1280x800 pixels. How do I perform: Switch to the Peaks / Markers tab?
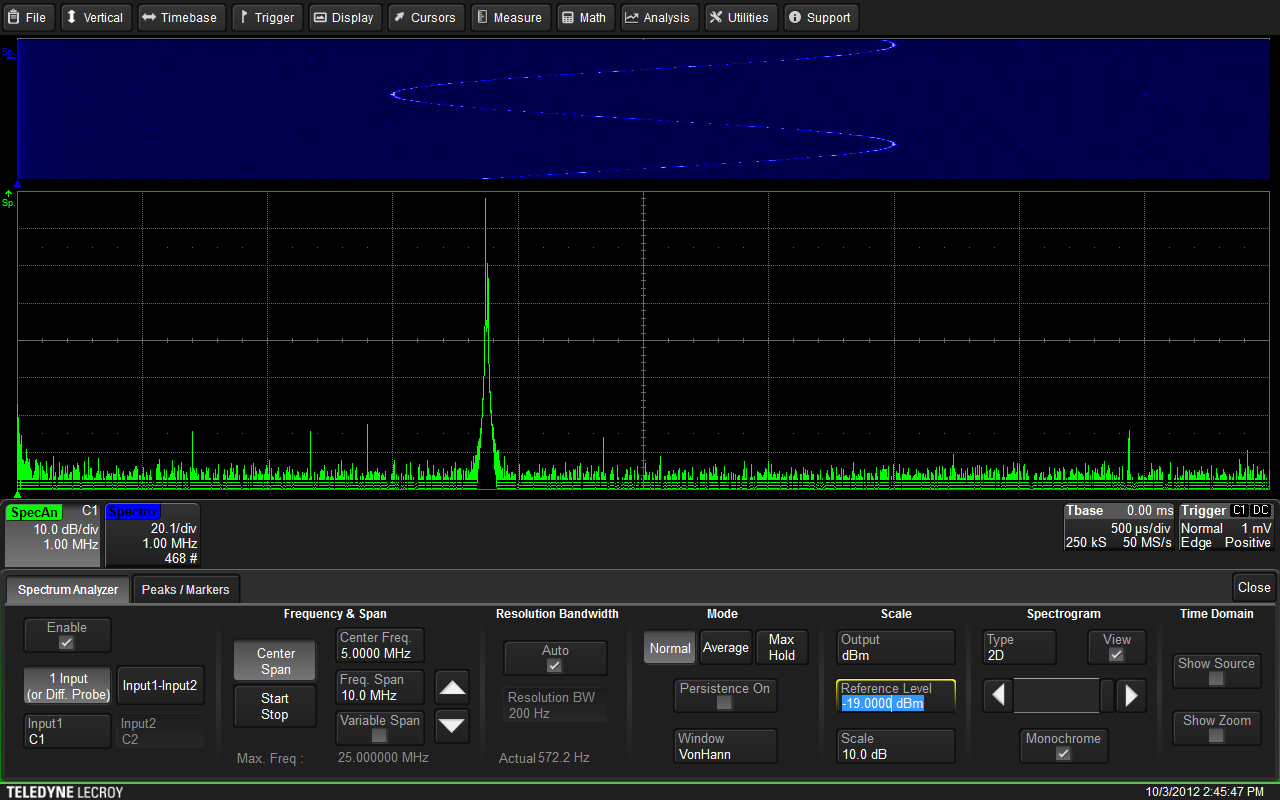click(x=185, y=589)
